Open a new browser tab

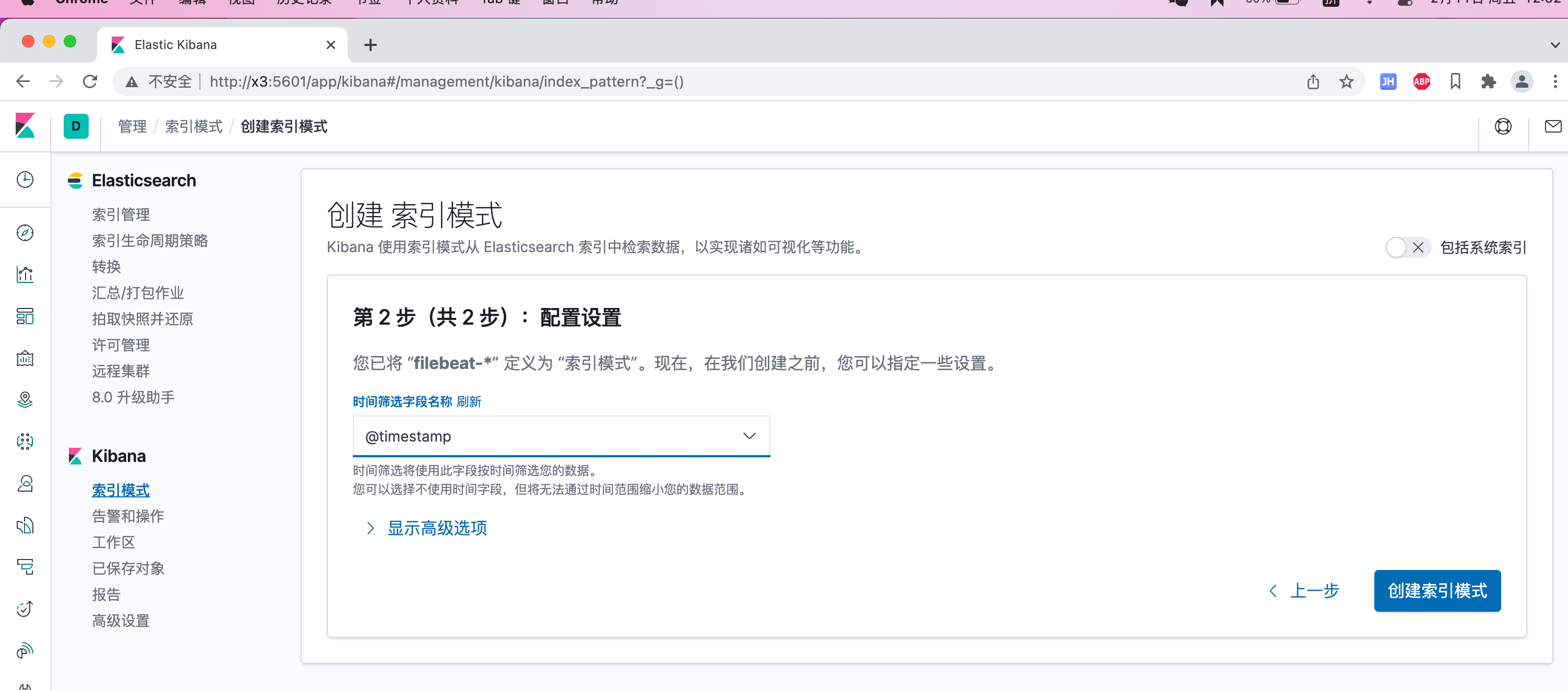(x=370, y=45)
